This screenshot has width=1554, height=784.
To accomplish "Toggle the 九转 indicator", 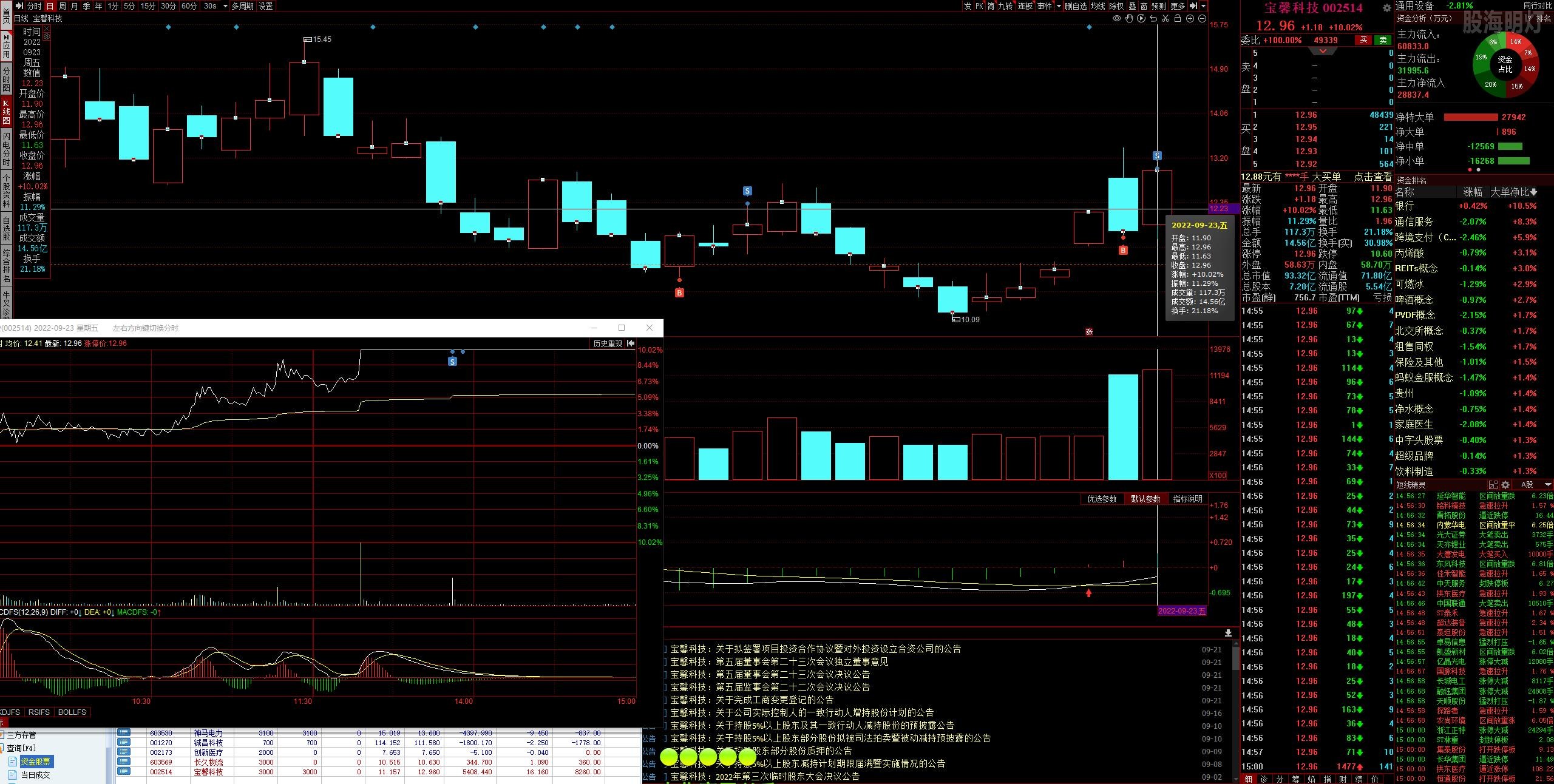I will 1005,6.
